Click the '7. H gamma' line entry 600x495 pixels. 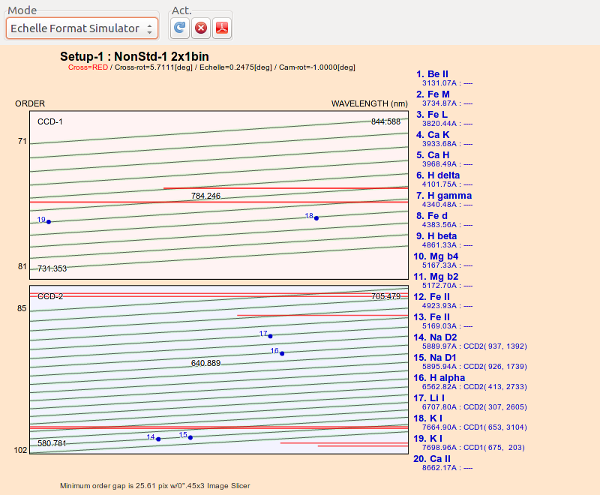point(444,200)
